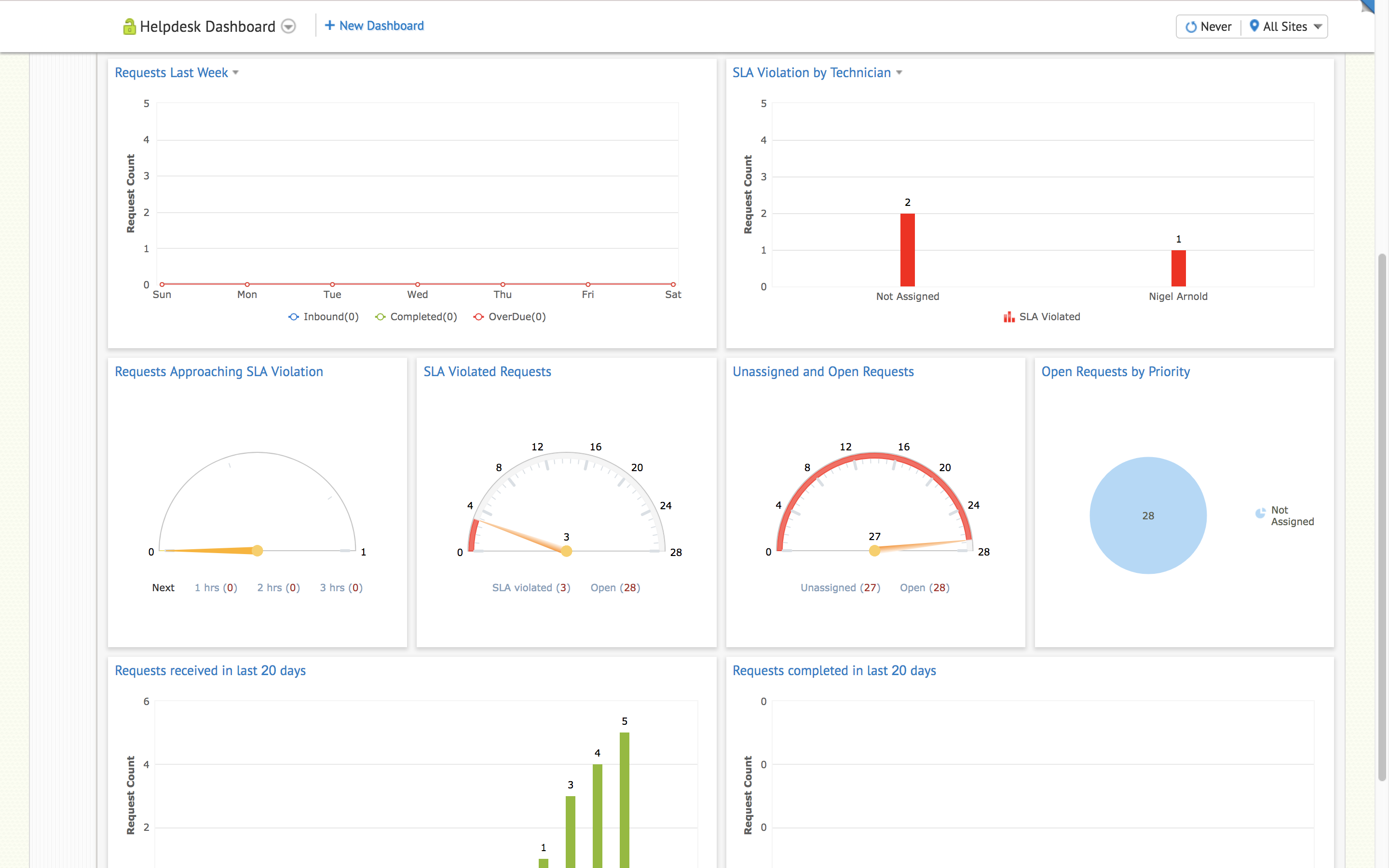Expand the All Sites dropdown arrow

click(1318, 27)
